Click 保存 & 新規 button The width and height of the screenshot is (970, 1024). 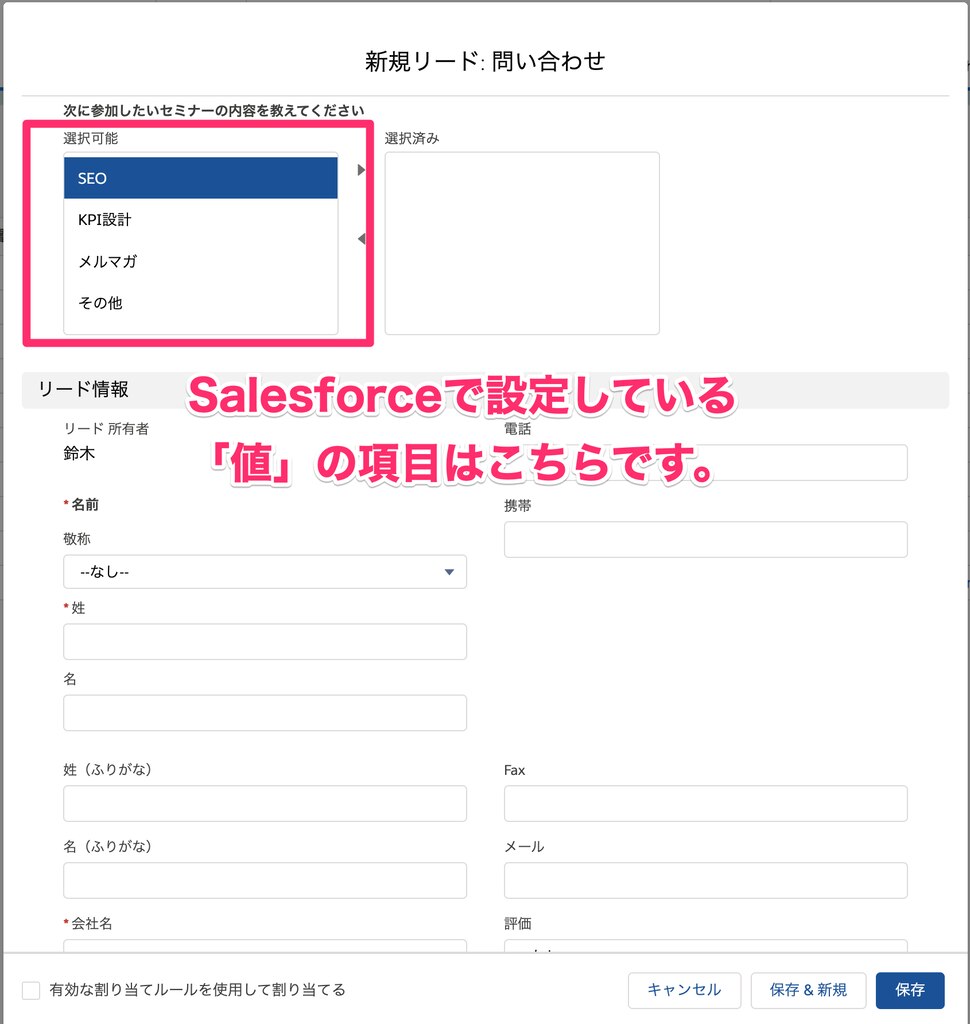click(808, 990)
